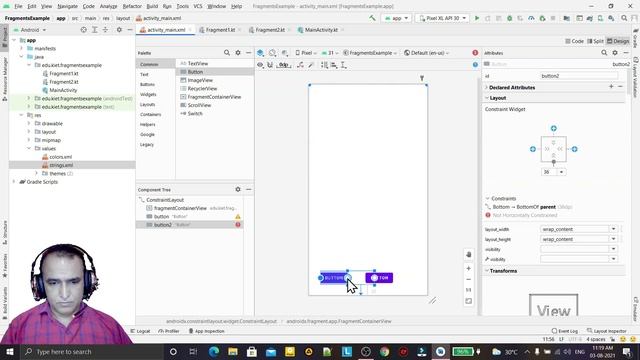The height and width of the screenshot is (360, 640).
Task: Search the Palette with magnifier icon
Action: tap(227, 53)
